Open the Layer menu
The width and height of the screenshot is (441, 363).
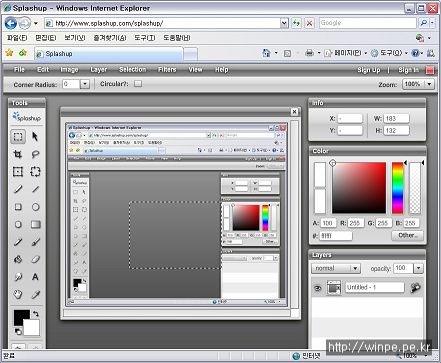[x=99, y=70]
